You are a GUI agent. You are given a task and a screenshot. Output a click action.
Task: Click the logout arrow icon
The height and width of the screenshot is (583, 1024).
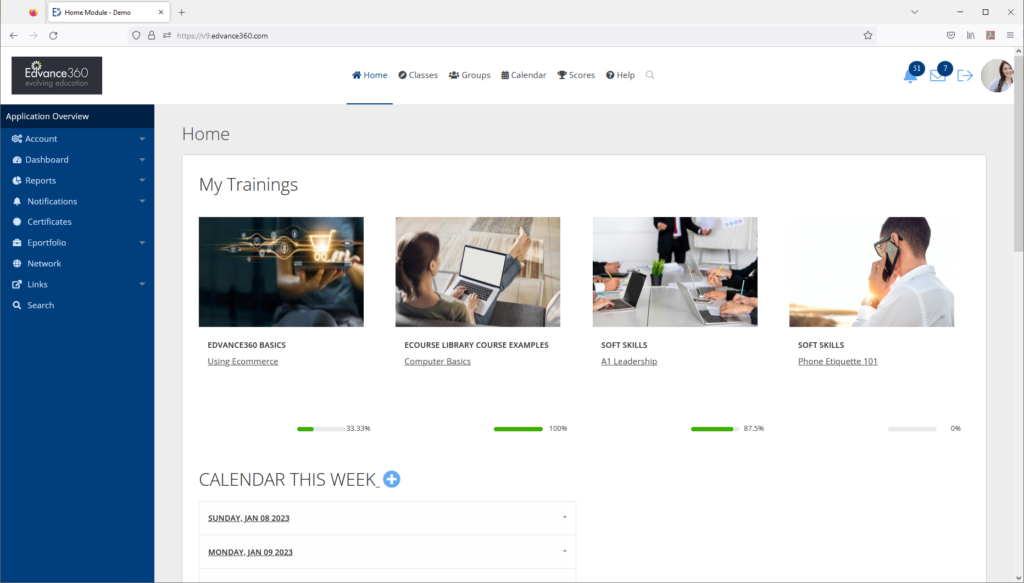pyautogui.click(x=965, y=76)
